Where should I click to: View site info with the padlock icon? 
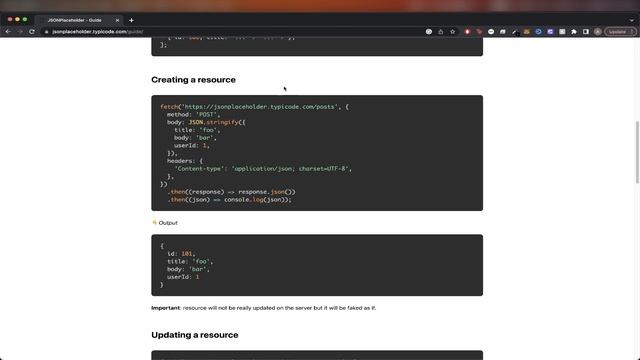(47, 31)
